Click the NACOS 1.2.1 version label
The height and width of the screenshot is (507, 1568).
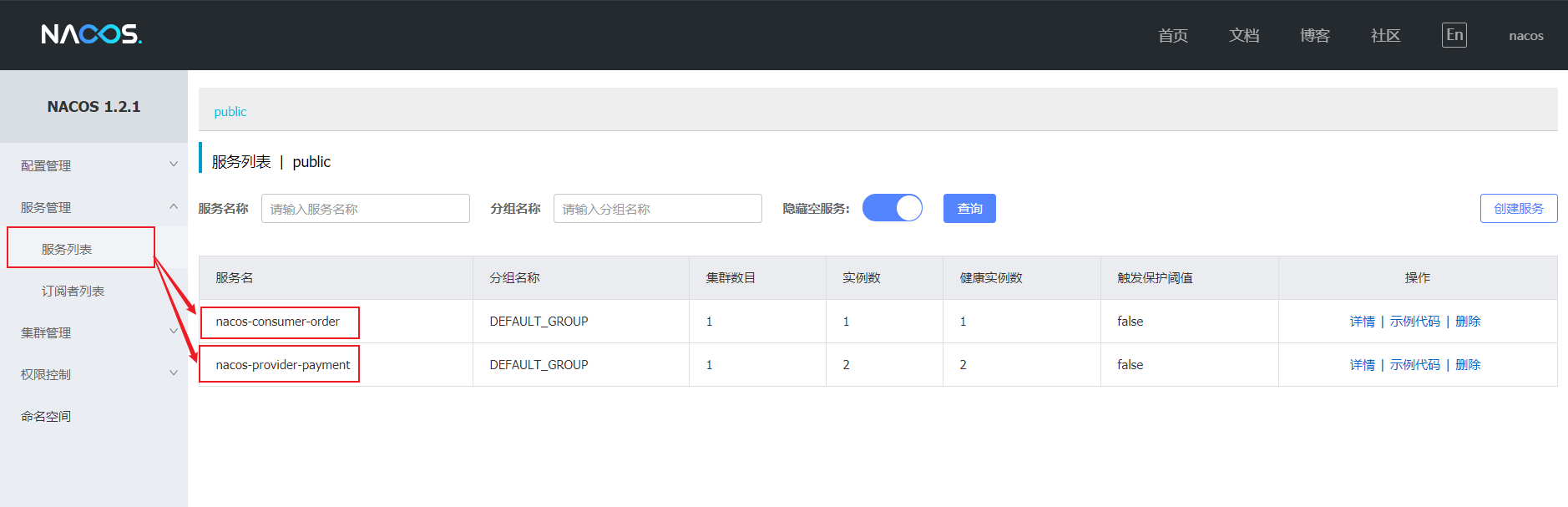pyautogui.click(x=94, y=107)
